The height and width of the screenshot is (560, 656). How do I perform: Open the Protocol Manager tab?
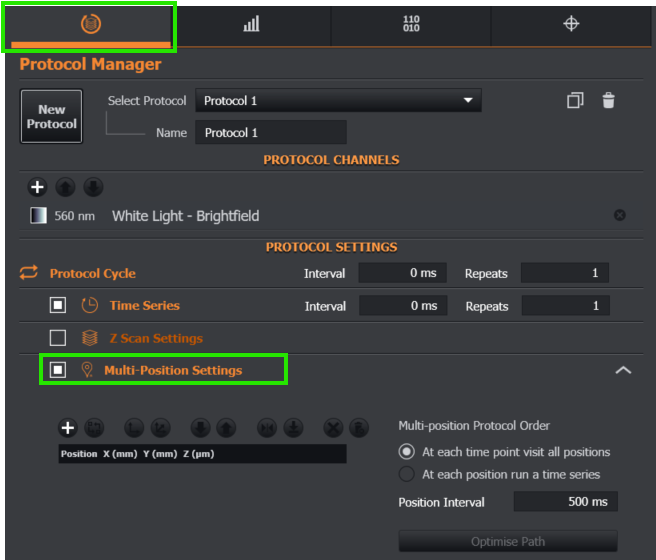(x=91, y=25)
